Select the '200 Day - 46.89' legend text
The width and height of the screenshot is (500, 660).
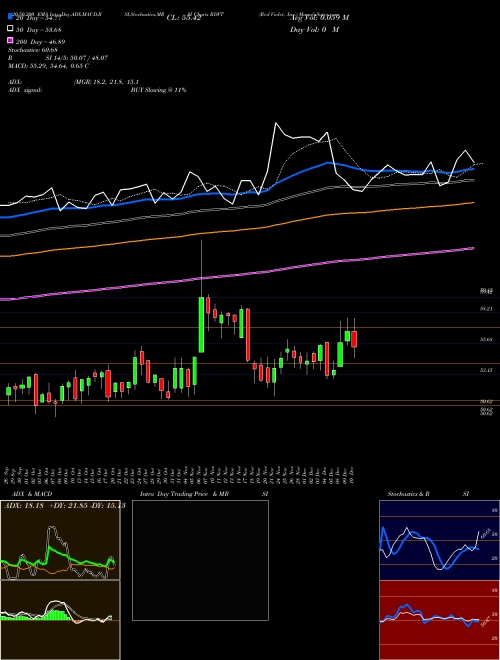[x=40, y=42]
